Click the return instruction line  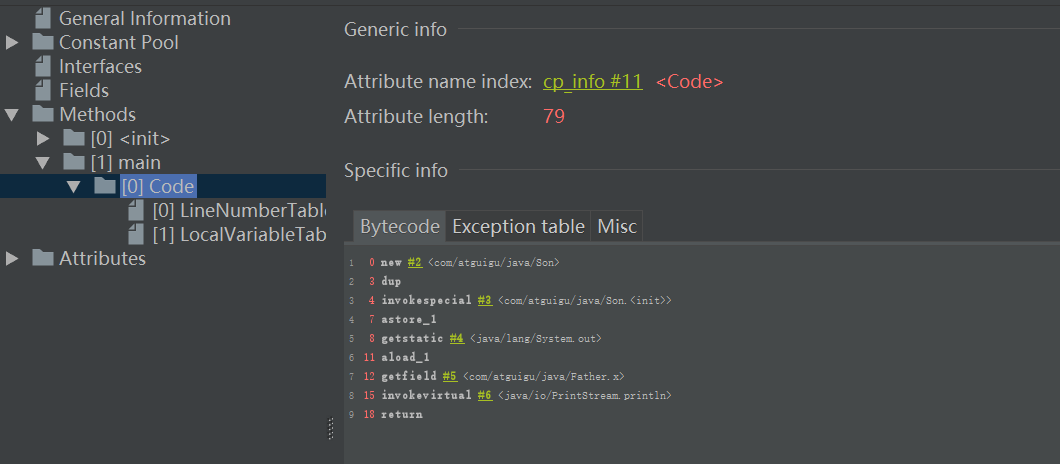pyautogui.click(x=402, y=414)
